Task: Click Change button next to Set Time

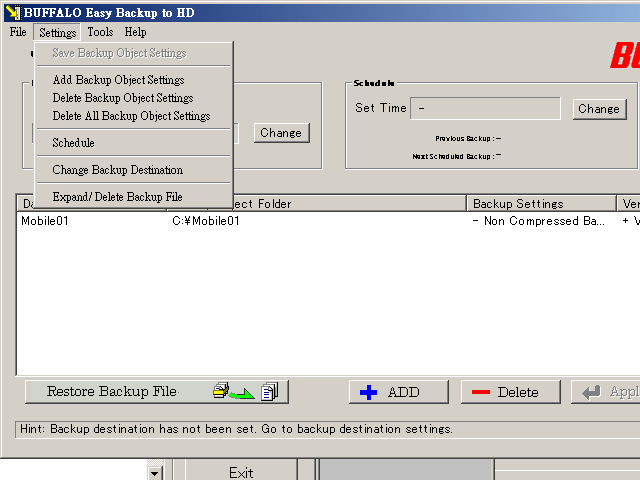Action: 599,109
